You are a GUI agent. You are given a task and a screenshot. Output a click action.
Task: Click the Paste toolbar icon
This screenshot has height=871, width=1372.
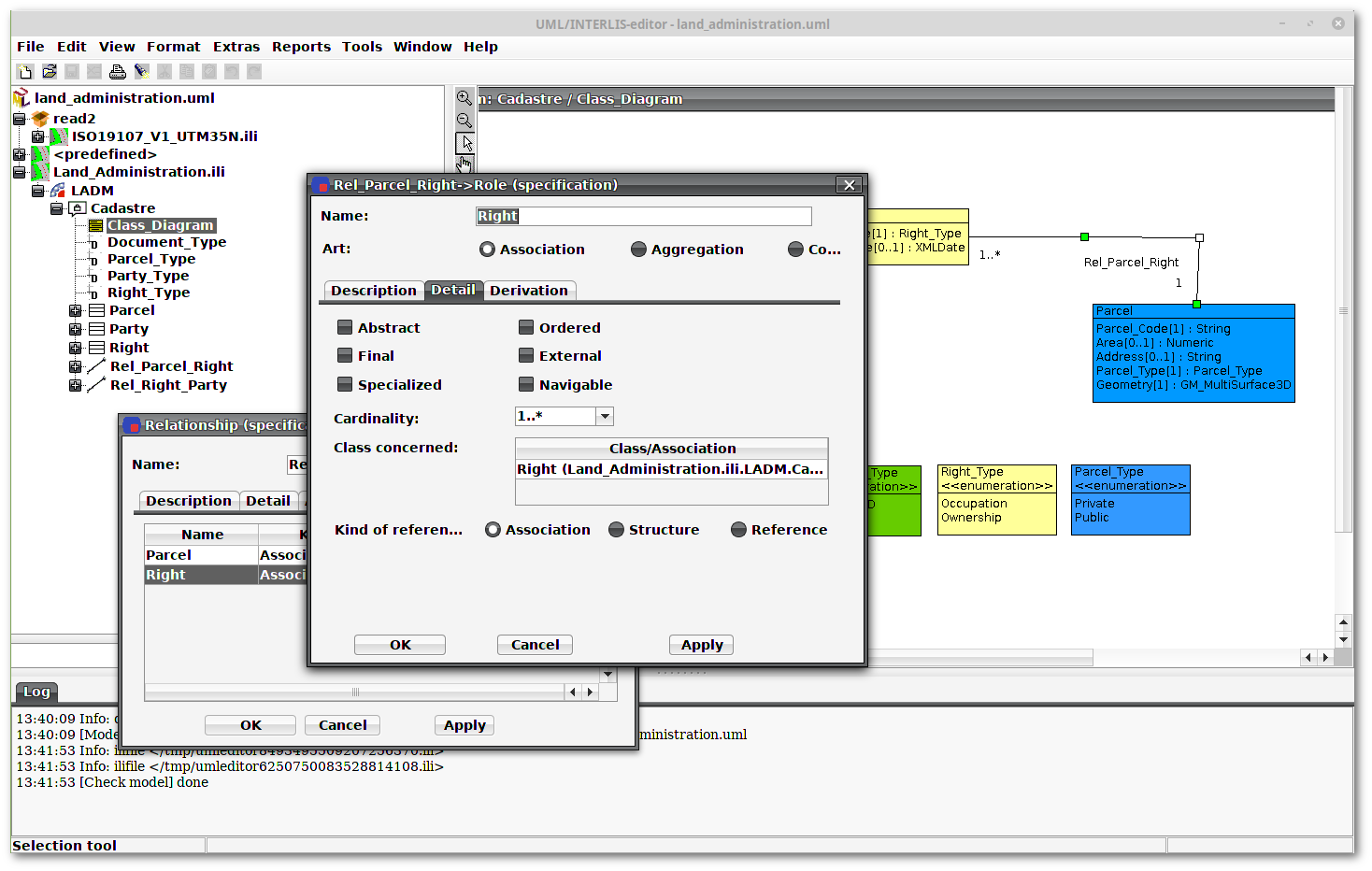coord(209,71)
